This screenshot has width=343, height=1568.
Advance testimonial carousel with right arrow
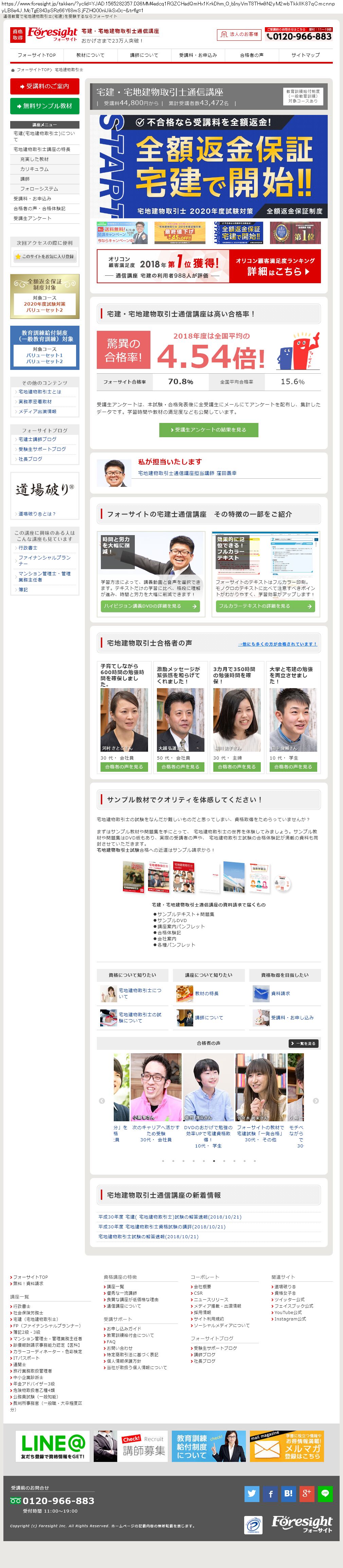(315, 1101)
